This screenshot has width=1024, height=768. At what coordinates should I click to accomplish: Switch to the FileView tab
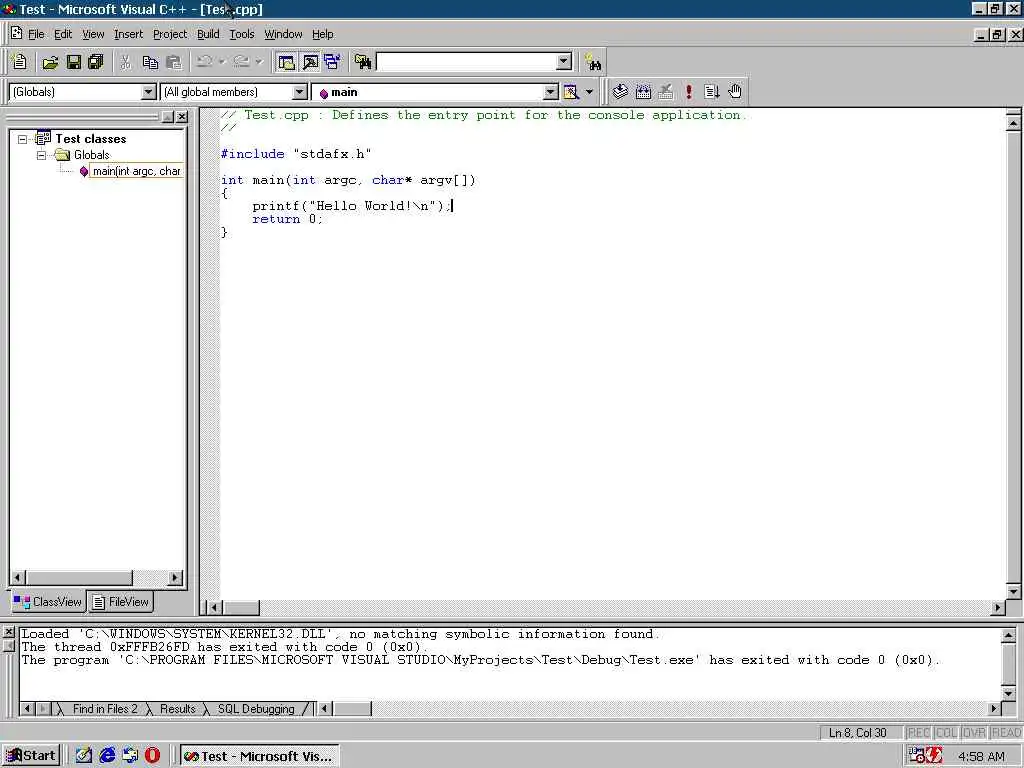click(x=120, y=601)
